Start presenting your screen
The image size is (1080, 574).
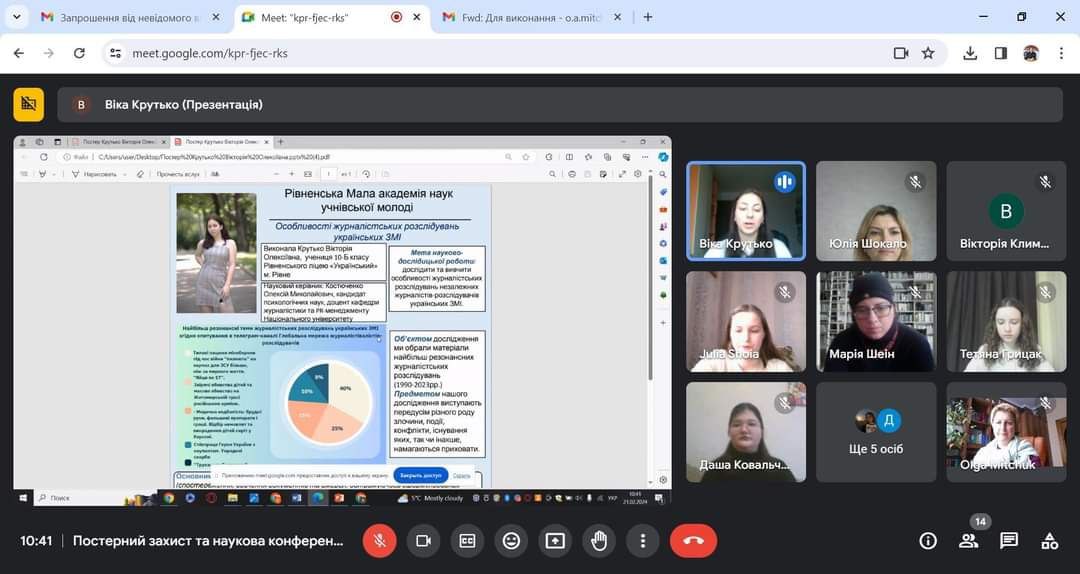[555, 541]
